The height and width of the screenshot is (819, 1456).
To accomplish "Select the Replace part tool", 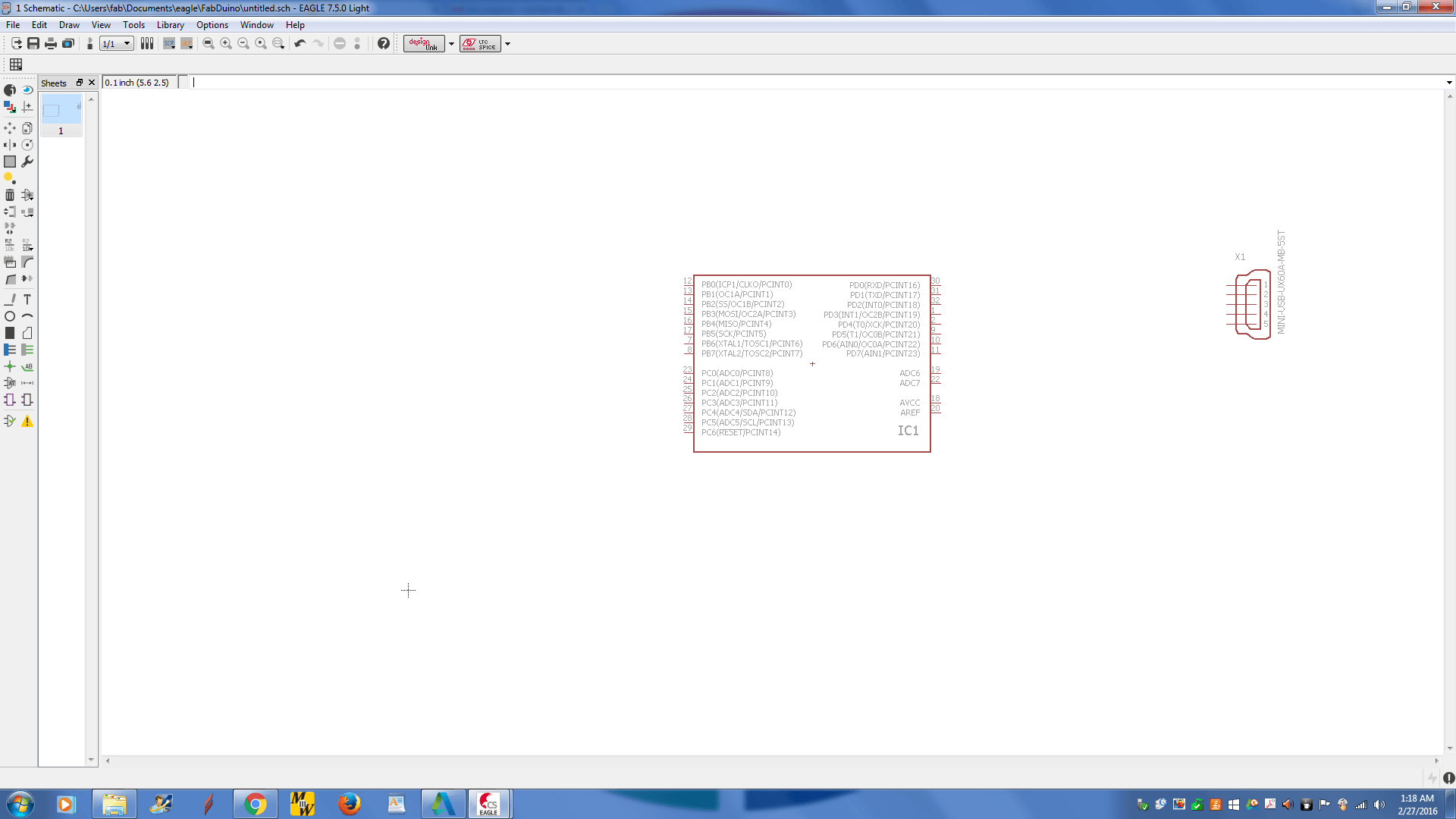I will (x=27, y=212).
